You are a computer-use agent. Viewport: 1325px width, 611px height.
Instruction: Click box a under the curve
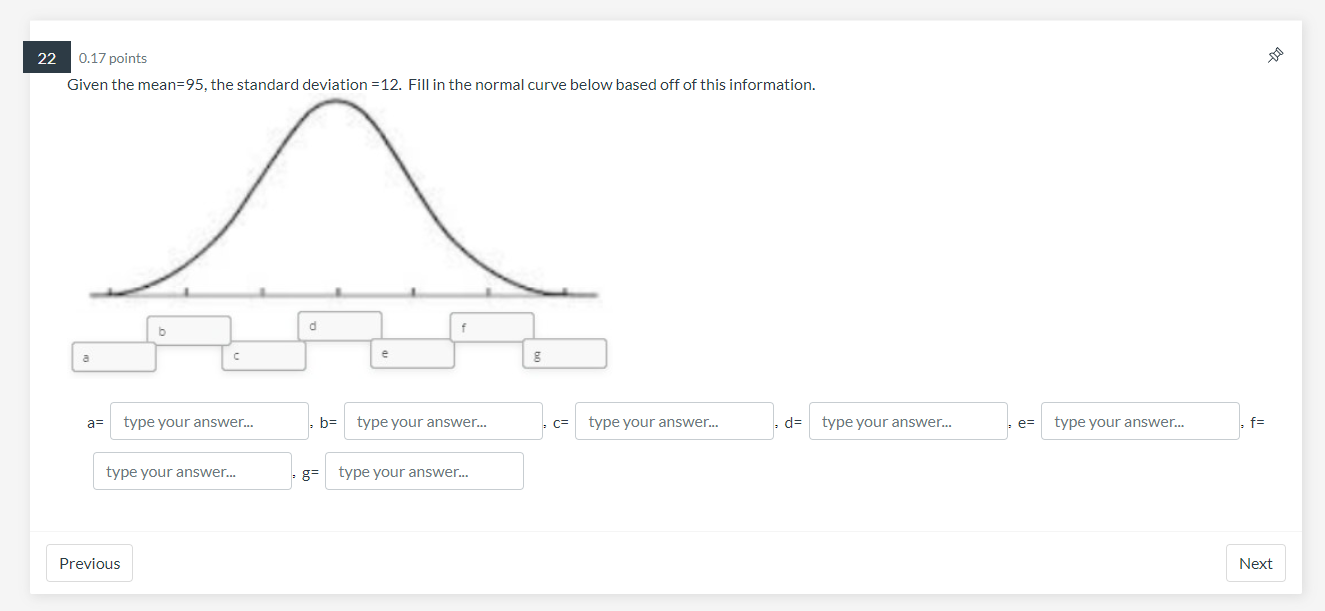(114, 357)
